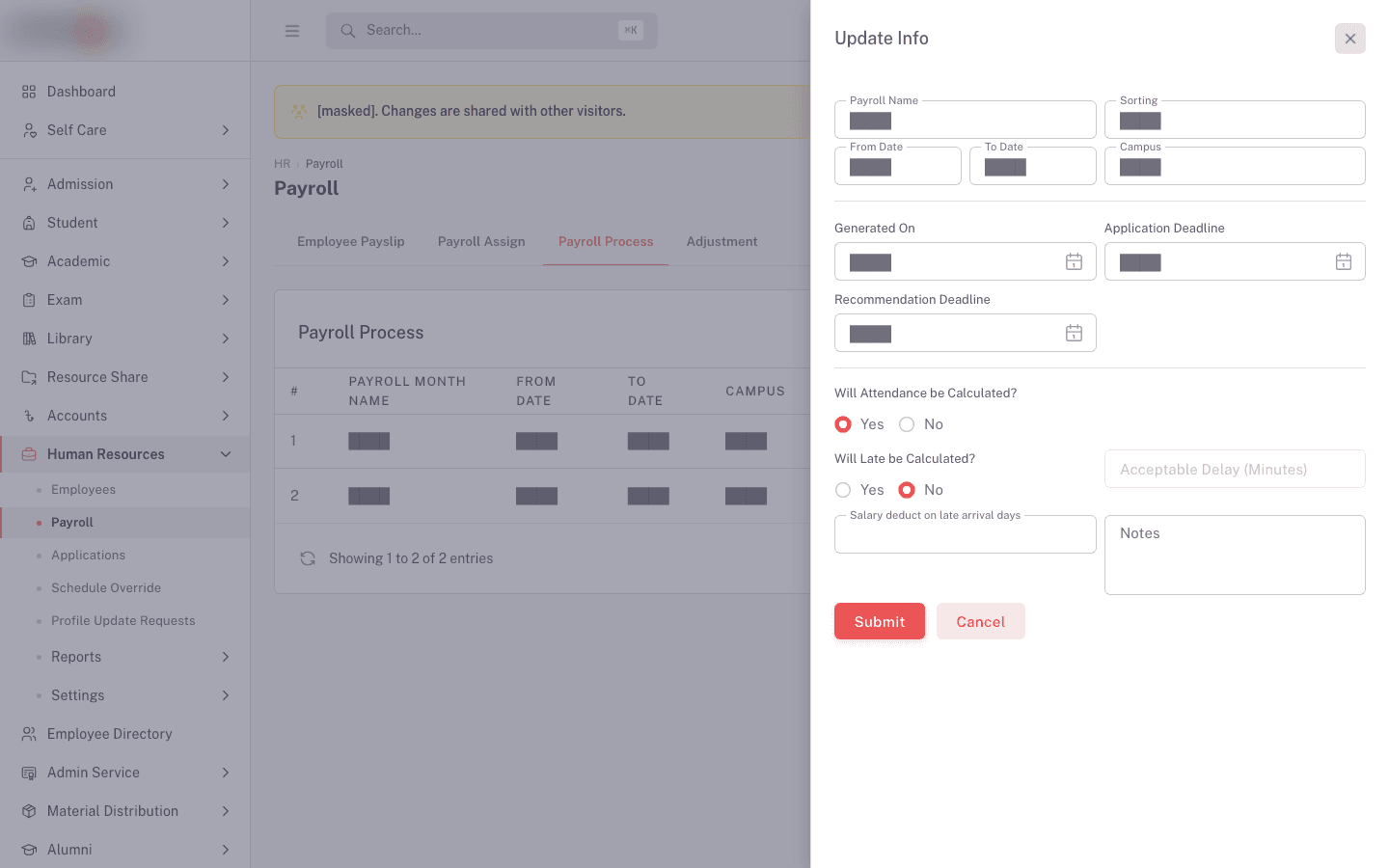The image size is (1389, 868).
Task: Click the Employee Directory people icon
Action: [x=29, y=734]
